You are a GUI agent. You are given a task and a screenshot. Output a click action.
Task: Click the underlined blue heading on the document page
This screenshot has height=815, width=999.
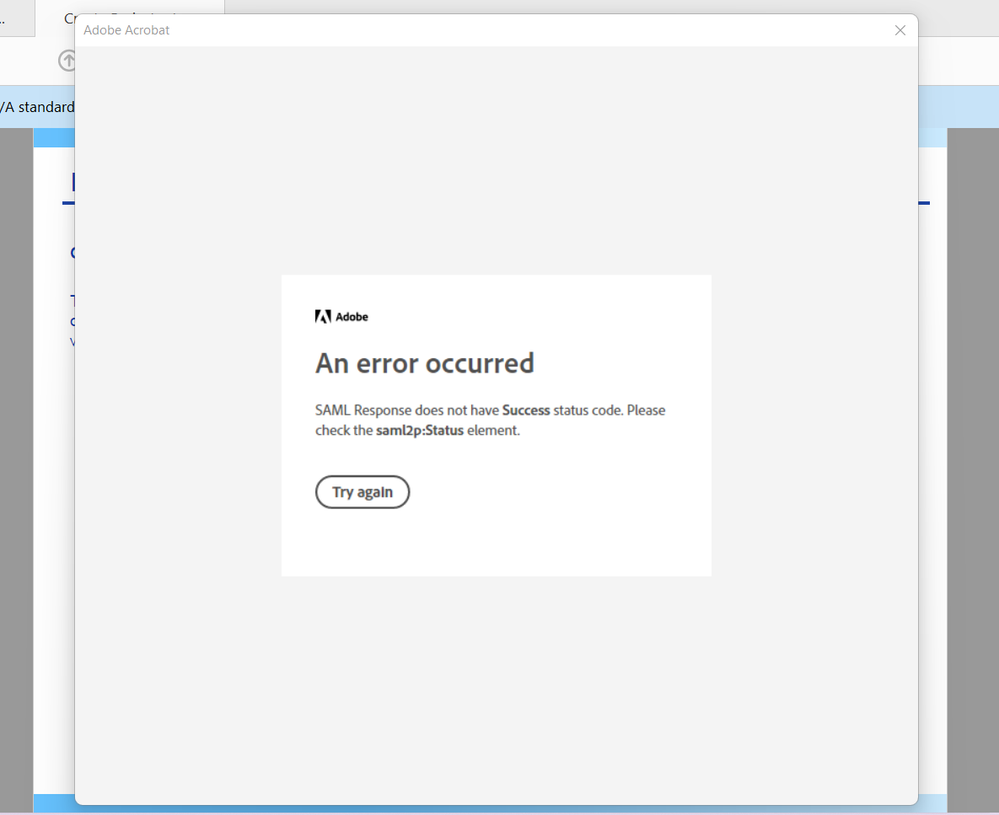(x=70, y=182)
